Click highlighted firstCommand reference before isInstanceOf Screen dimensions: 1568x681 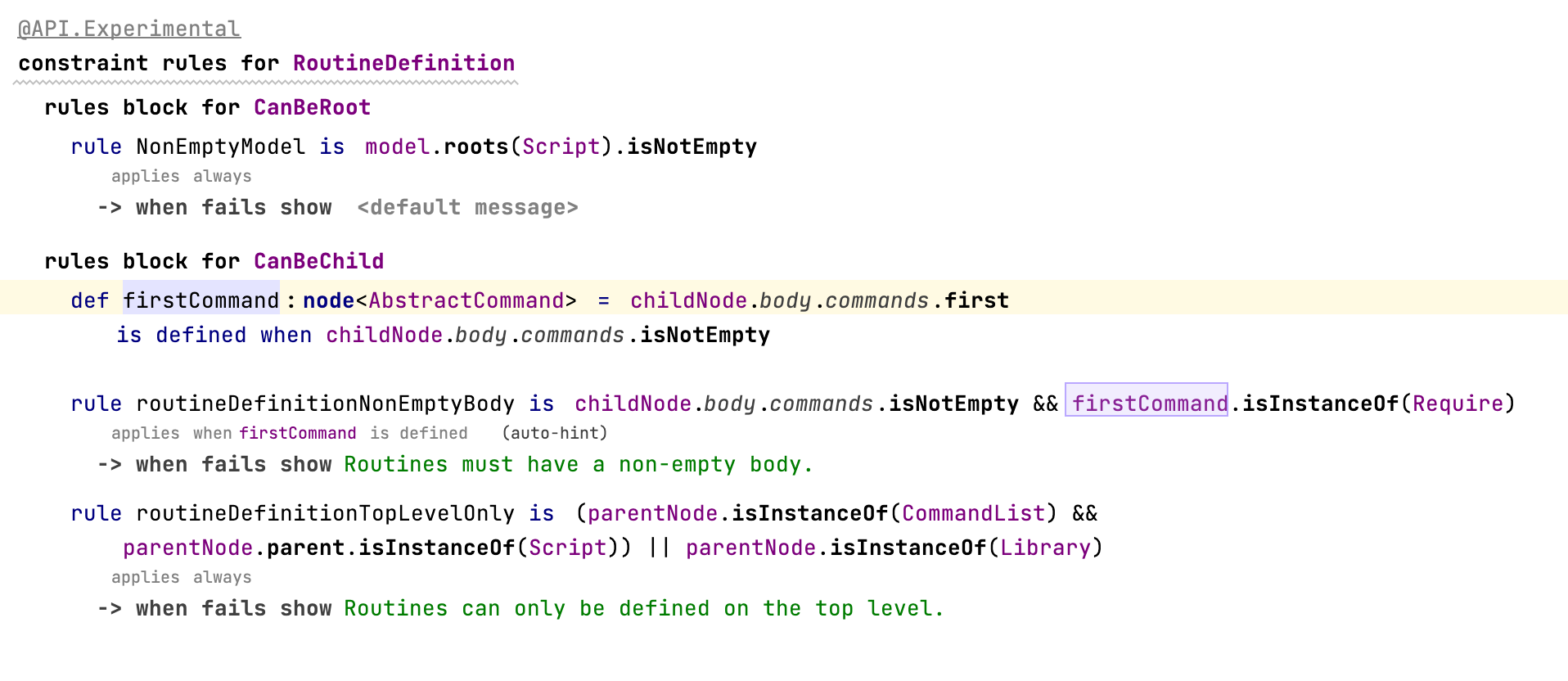[x=1148, y=404]
